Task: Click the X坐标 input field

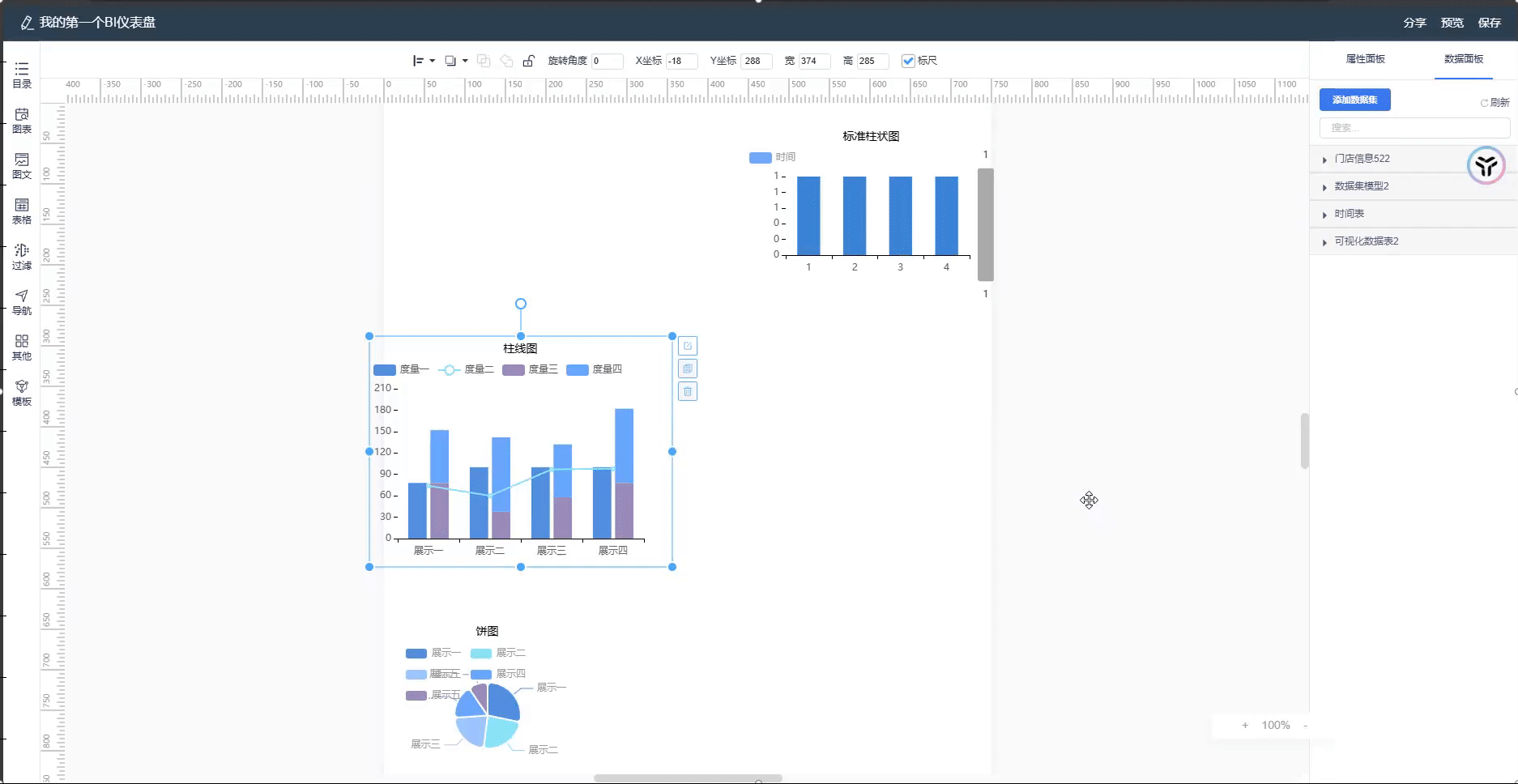Action: [x=681, y=61]
